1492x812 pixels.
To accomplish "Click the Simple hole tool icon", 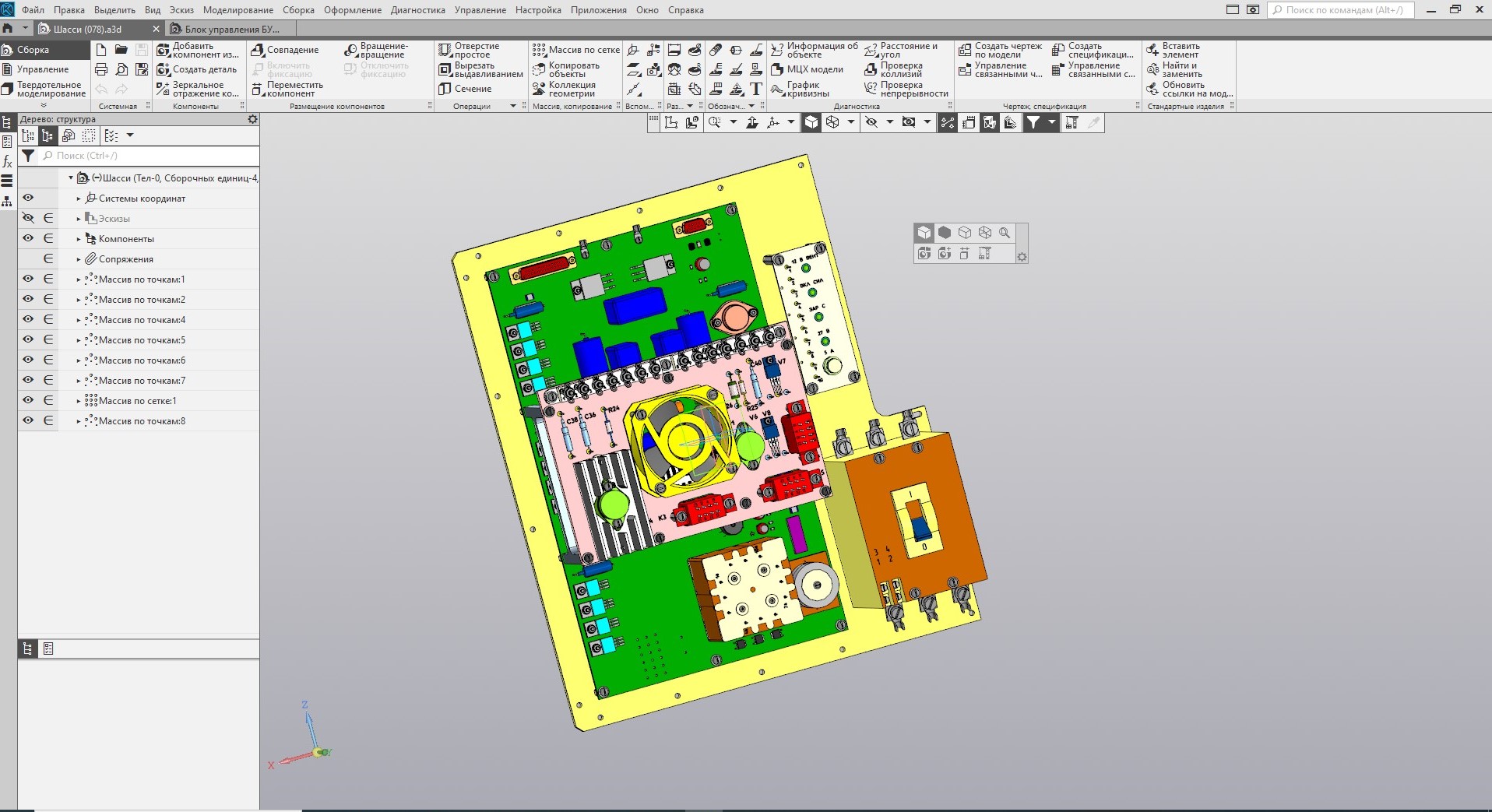I will 445,51.
